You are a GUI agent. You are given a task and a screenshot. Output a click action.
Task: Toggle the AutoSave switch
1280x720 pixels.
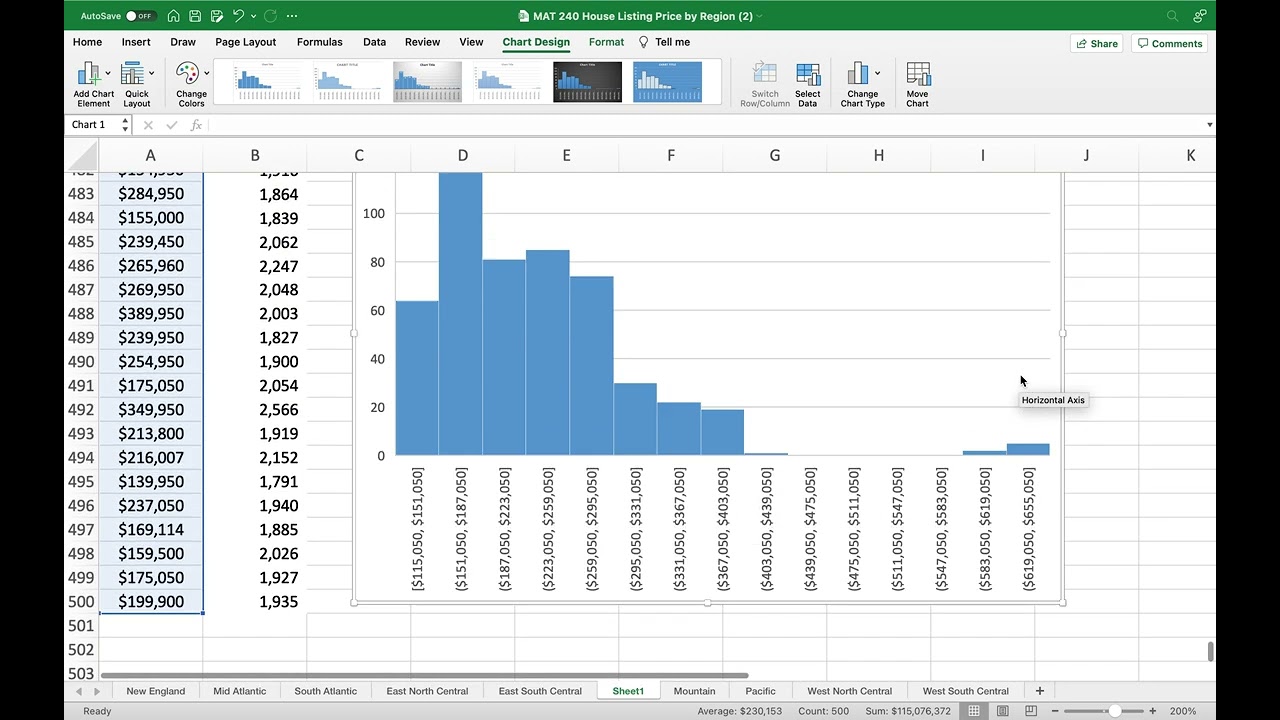pos(141,16)
